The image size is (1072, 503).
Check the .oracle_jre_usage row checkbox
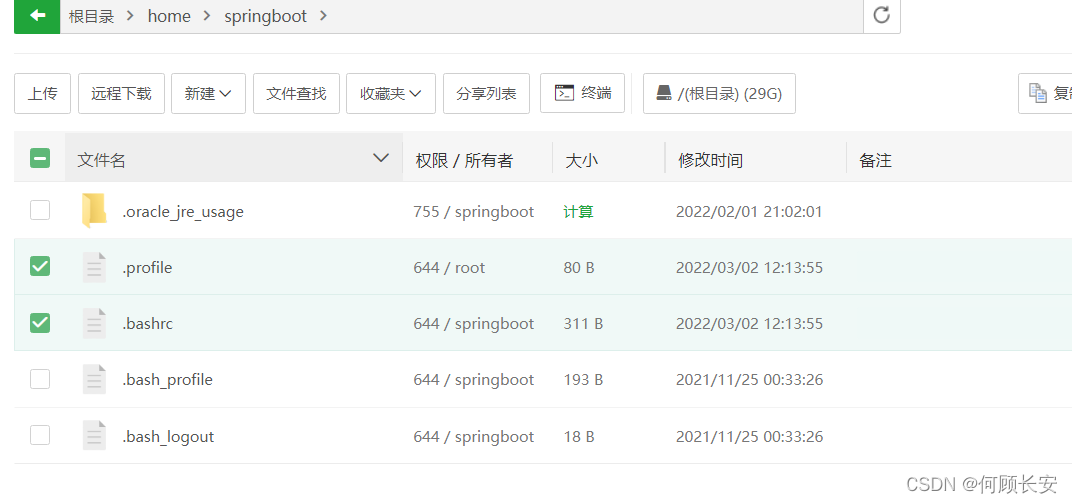coord(40,210)
